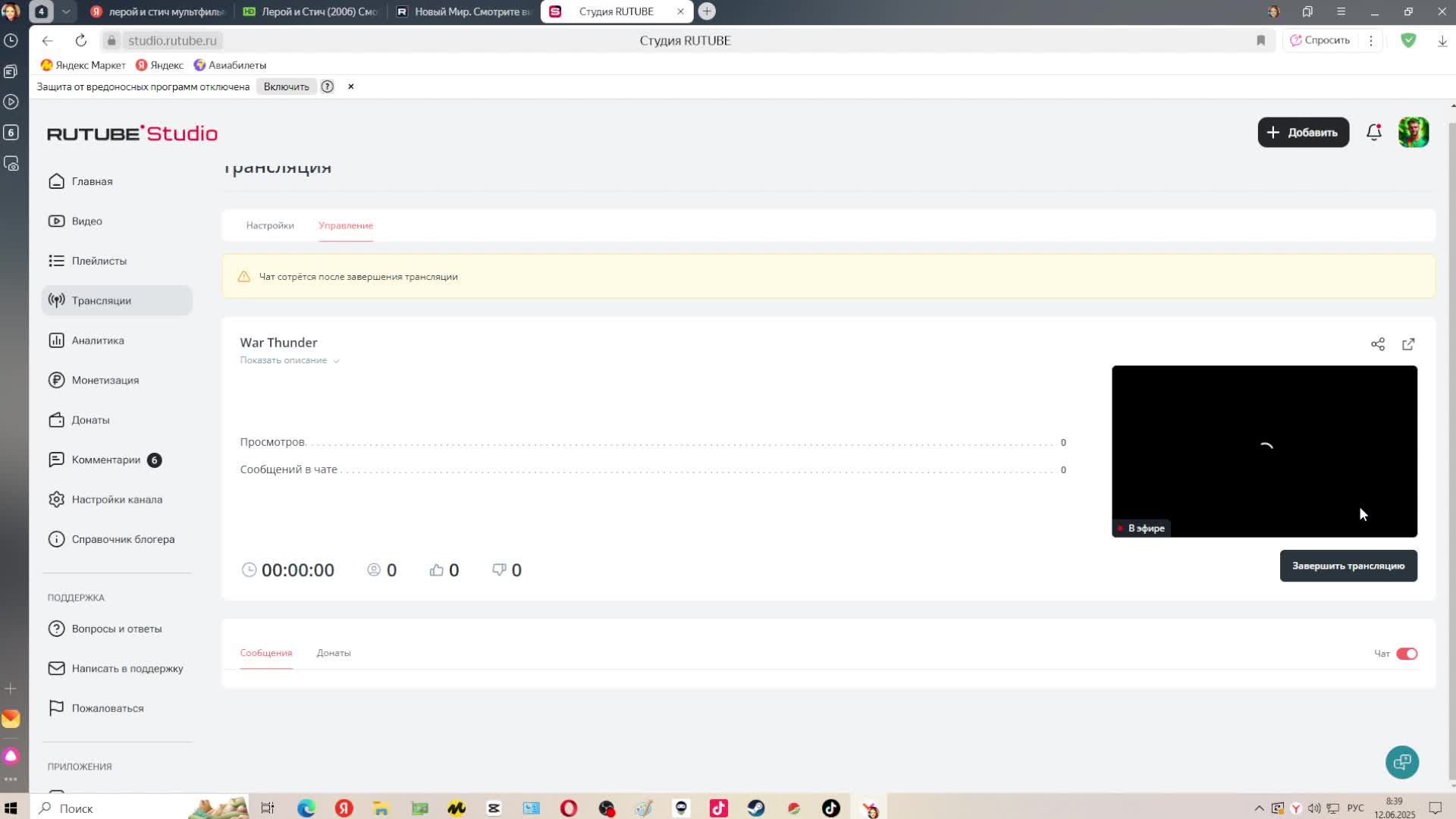The height and width of the screenshot is (819, 1456).
Task: Open Microsoft Edge from the taskbar
Action: [306, 808]
